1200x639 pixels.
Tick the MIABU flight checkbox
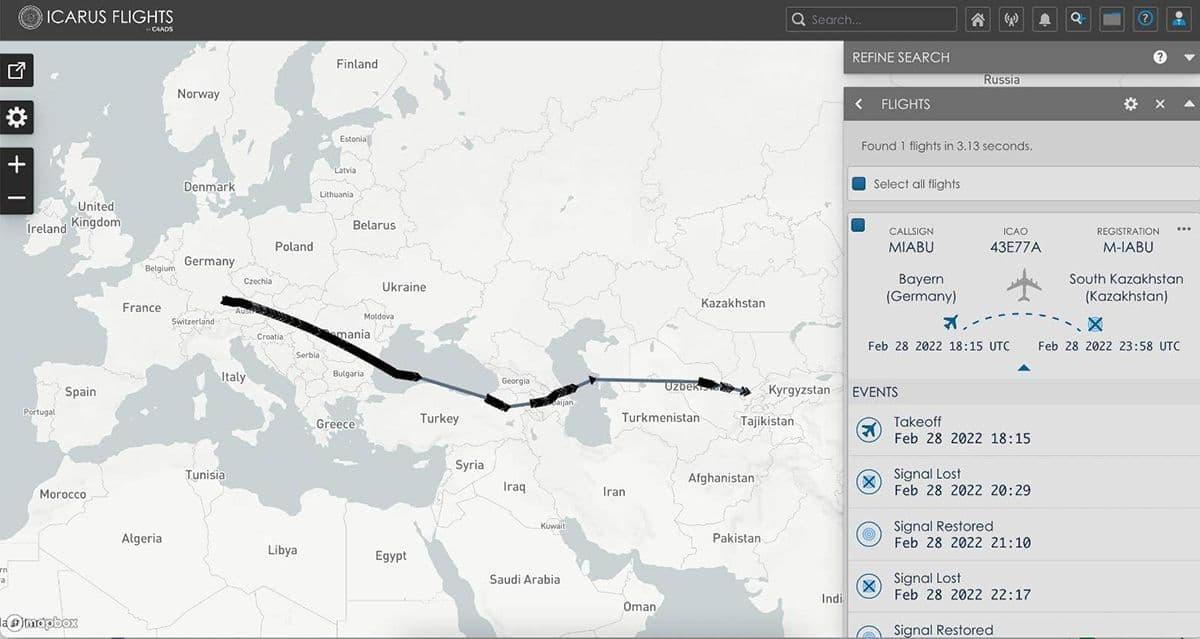pos(857,226)
